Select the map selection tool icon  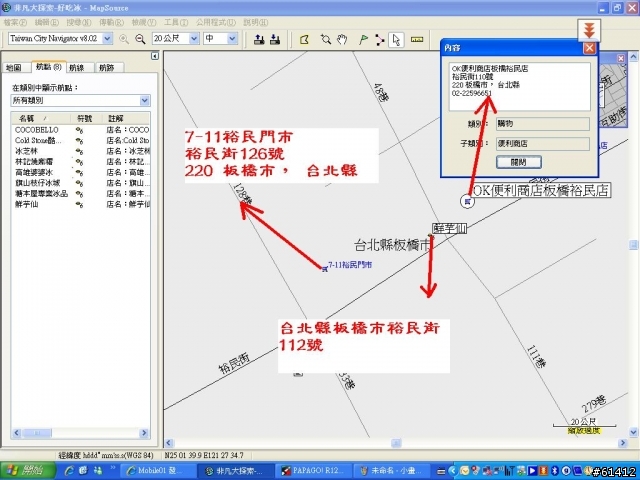pyautogui.click(x=304, y=40)
